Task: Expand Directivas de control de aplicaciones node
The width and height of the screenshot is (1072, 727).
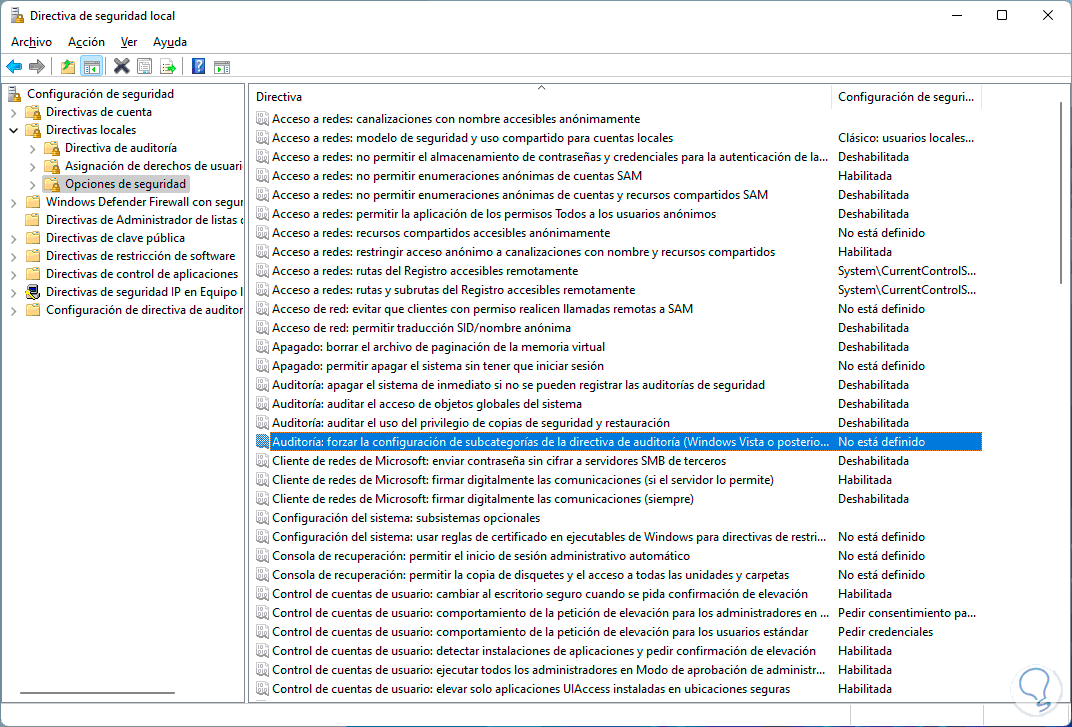Action: click(14, 274)
